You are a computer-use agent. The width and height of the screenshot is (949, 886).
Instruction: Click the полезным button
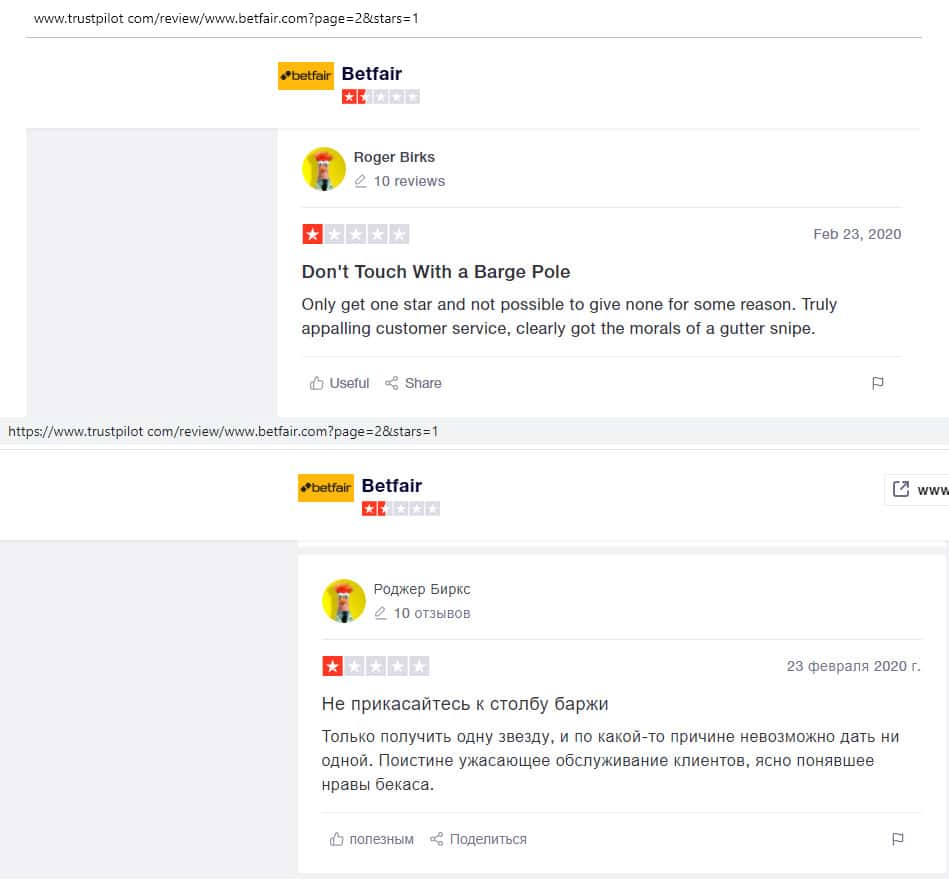pyautogui.click(x=372, y=839)
